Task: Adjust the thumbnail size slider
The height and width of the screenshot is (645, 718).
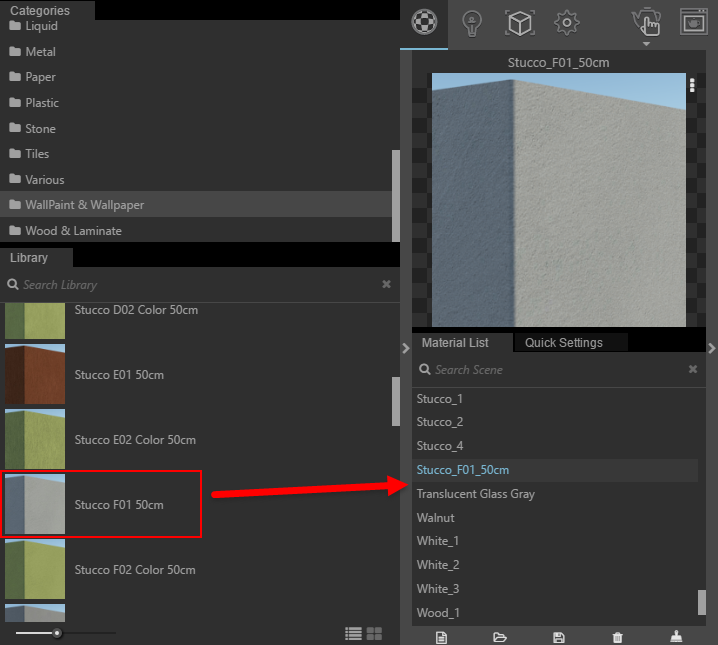Action: (x=57, y=633)
